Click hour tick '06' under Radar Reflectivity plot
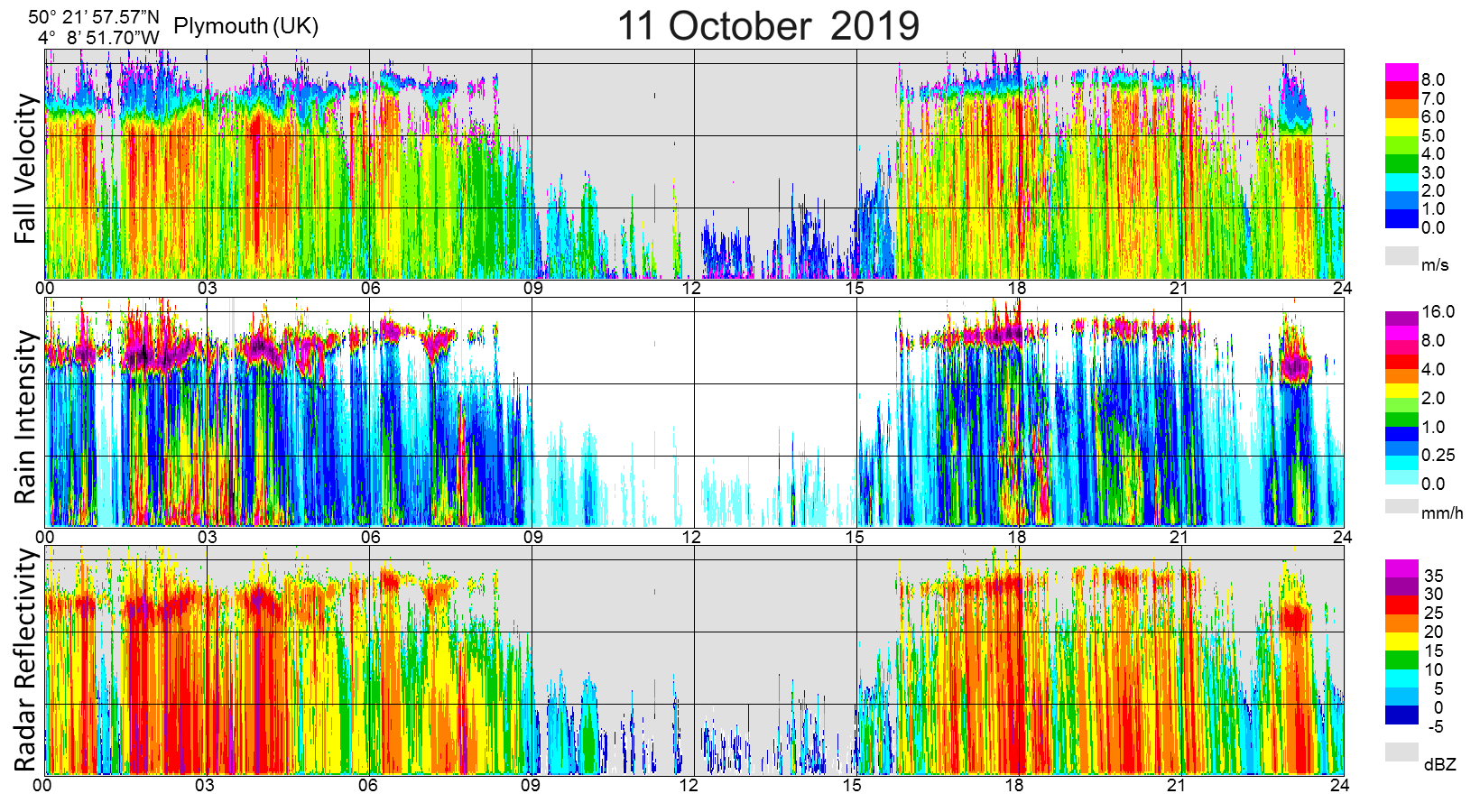The height and width of the screenshot is (812, 1480). coord(367,785)
